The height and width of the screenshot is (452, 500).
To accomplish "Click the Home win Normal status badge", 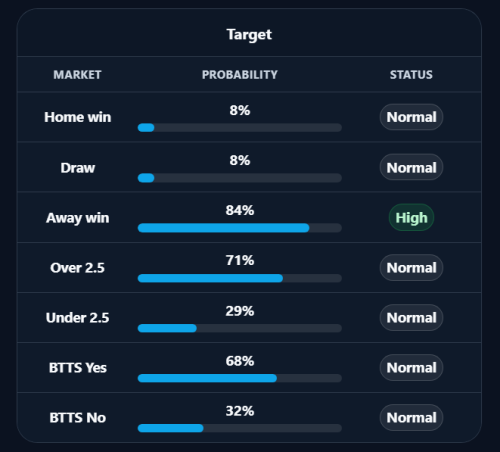I will 411,117.
